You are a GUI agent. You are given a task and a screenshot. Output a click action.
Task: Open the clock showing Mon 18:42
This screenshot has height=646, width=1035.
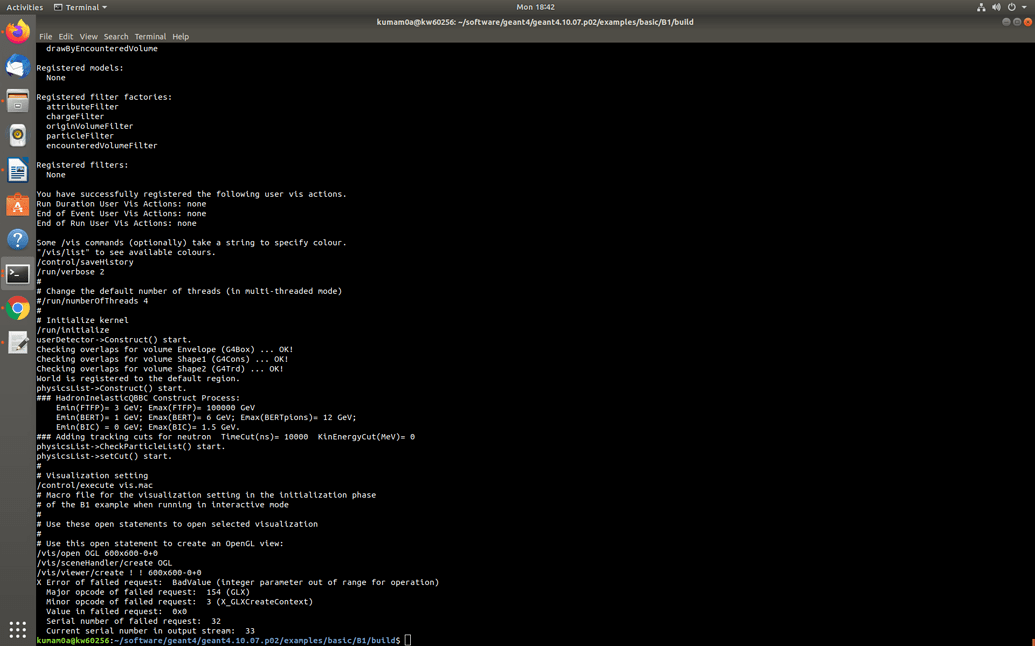click(535, 7)
